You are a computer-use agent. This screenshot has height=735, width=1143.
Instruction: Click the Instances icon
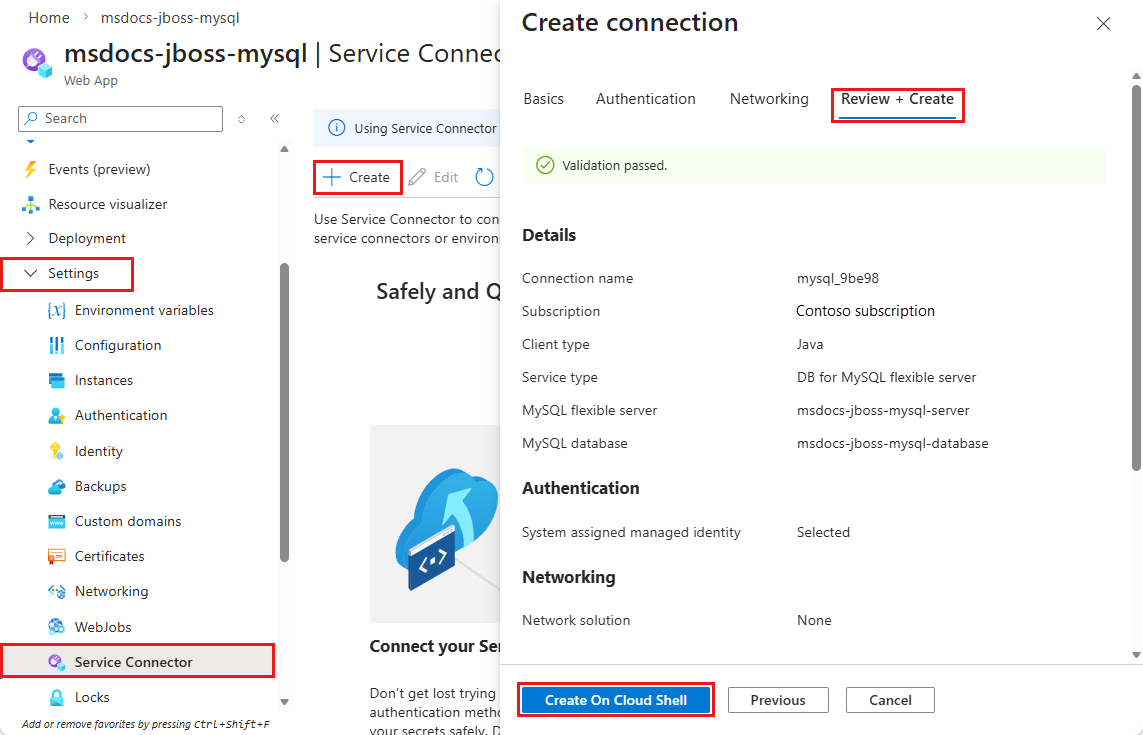click(56, 381)
